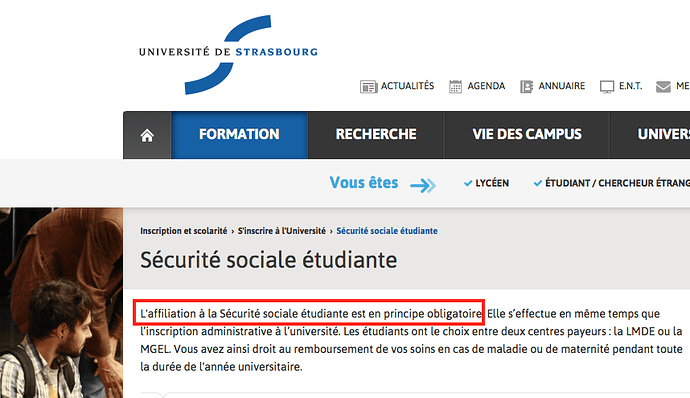Click the blue double arrow after Vous êtes
Screen dimensions: 690x398
pos(423,185)
